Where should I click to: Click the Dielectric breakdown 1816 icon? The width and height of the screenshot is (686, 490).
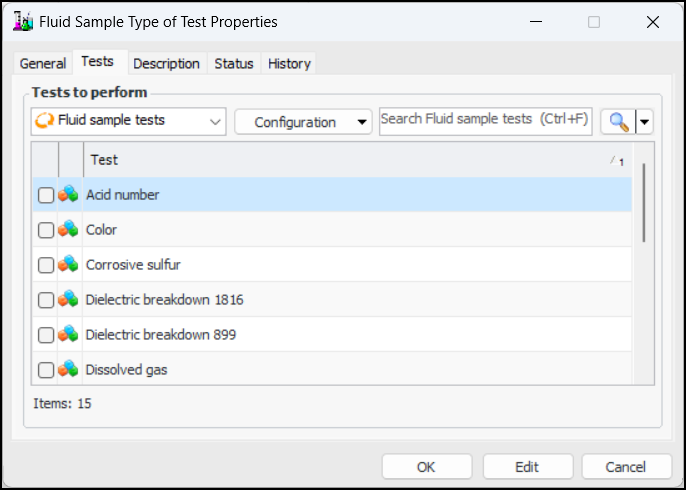[68, 300]
